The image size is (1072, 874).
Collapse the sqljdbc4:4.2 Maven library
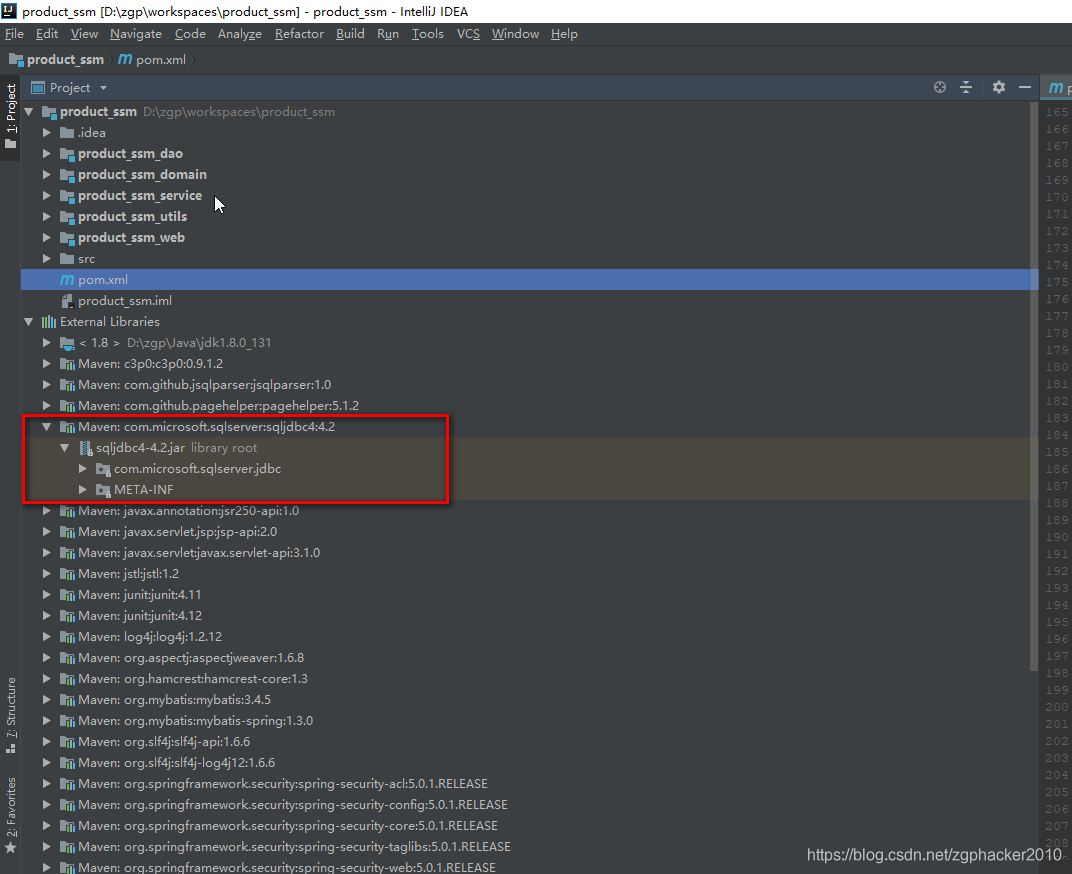pos(46,427)
